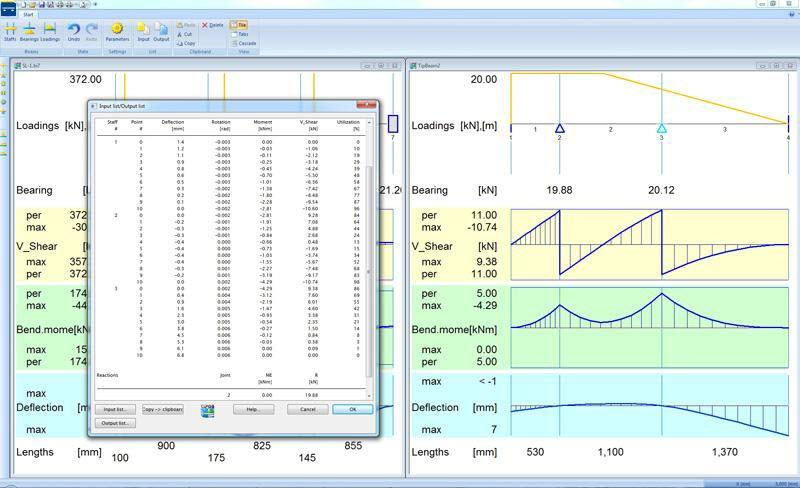Click the Delete clipboard command
Image resolution: width=800 pixels, height=488 pixels.
click(213, 24)
